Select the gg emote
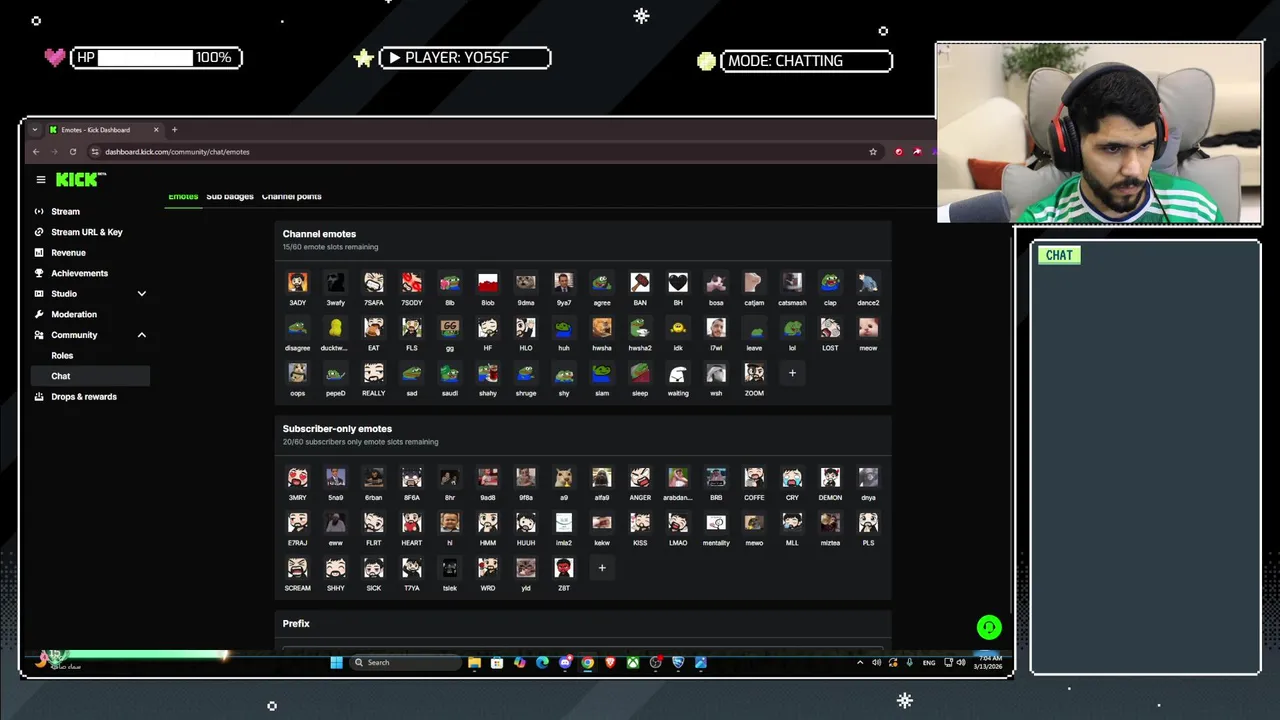 [x=450, y=328]
